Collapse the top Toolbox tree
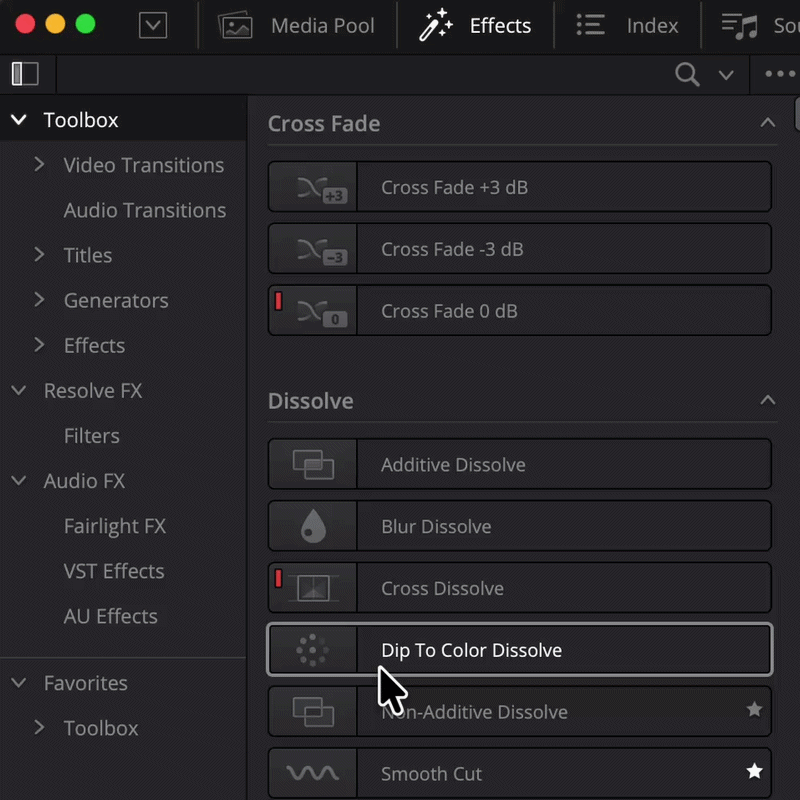Viewport: 800px width, 800px height. tap(19, 120)
